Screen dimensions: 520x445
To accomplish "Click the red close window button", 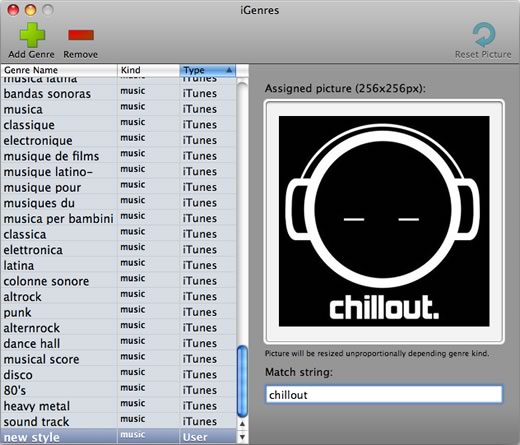I will pyautogui.click(x=13, y=10).
